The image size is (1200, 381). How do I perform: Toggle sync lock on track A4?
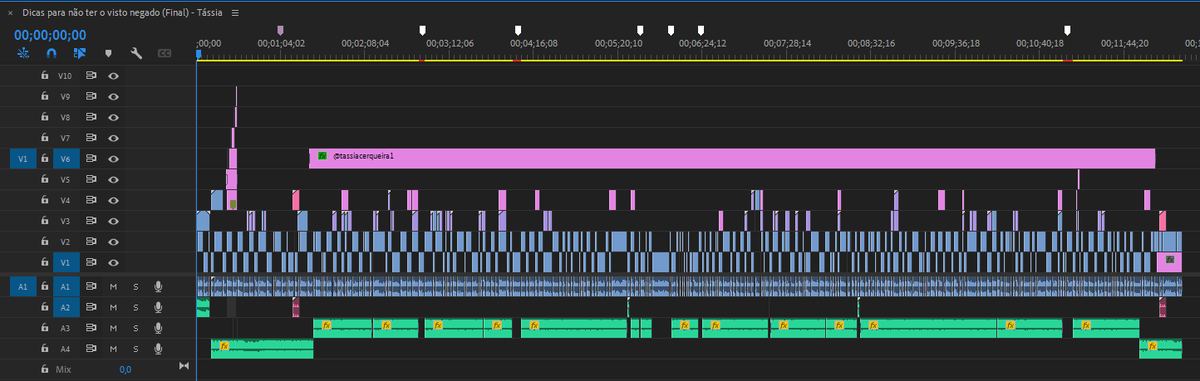[90, 348]
